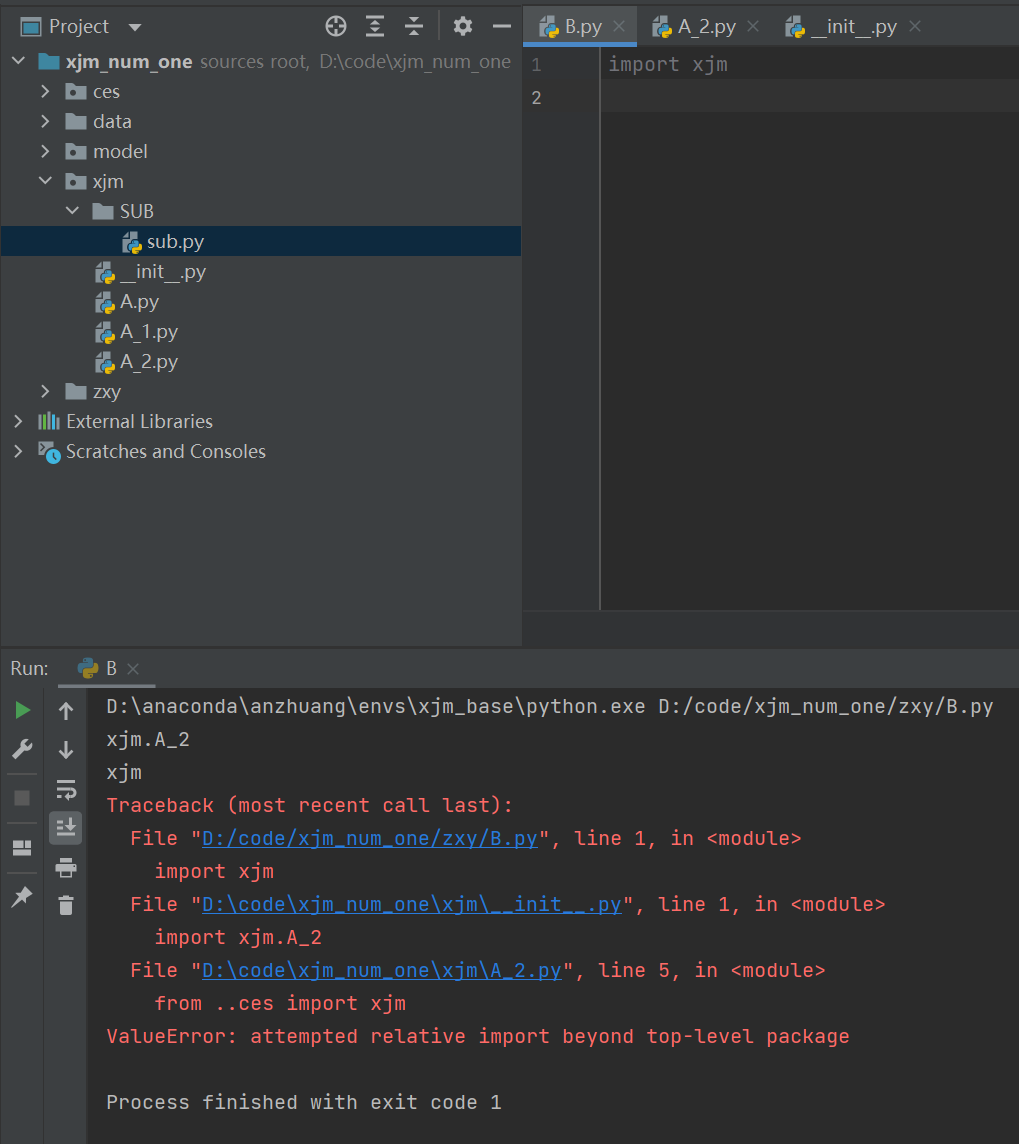Stop the running process
The width and height of the screenshot is (1019, 1144).
point(22,796)
